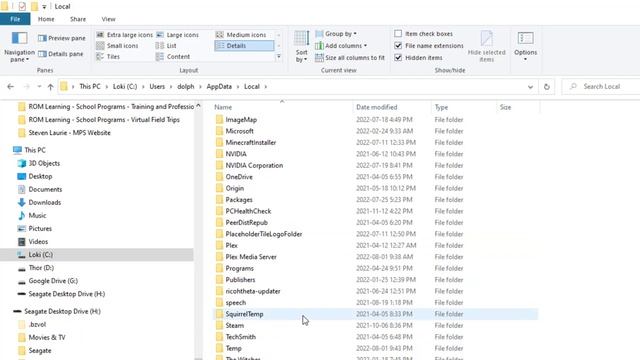Screen dimensions: 640x360
Task: Open 3D Objects in navigation pane
Action: tap(44, 163)
